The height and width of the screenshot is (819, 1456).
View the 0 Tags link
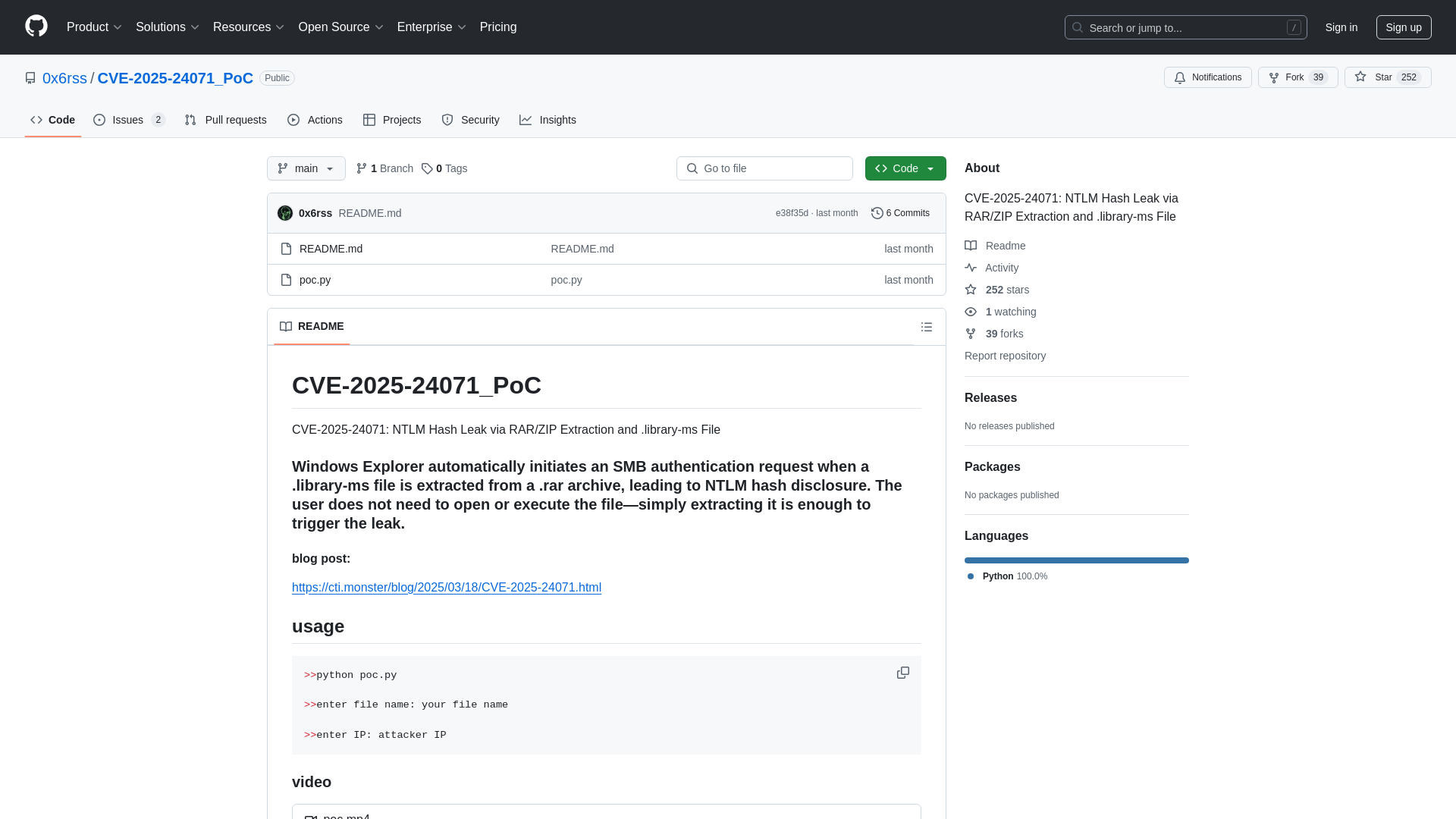tap(444, 168)
